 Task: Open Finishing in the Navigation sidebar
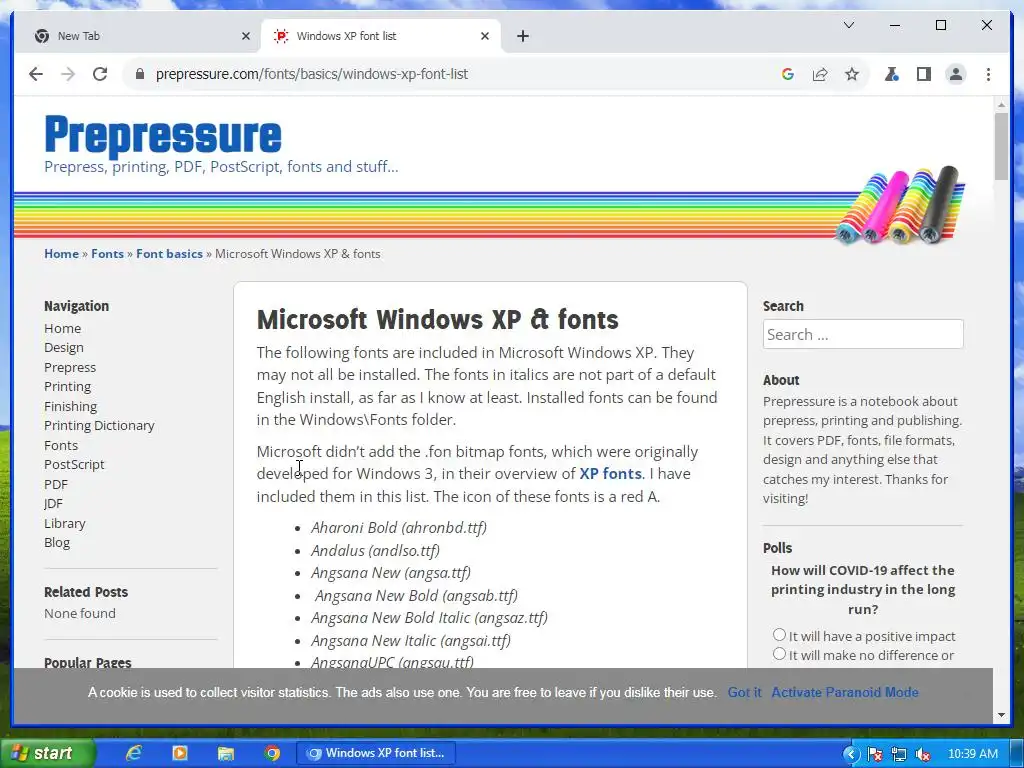pos(71,406)
